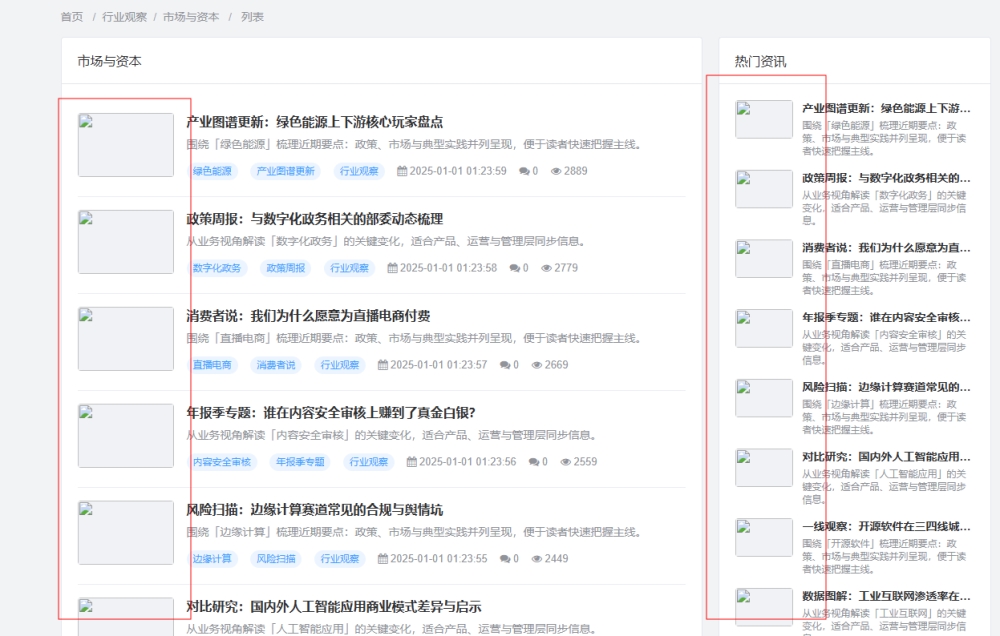This screenshot has height=636, width=1000.
Task: Click 行业观察 tag on the 直播电商 article
Action: coord(340,365)
